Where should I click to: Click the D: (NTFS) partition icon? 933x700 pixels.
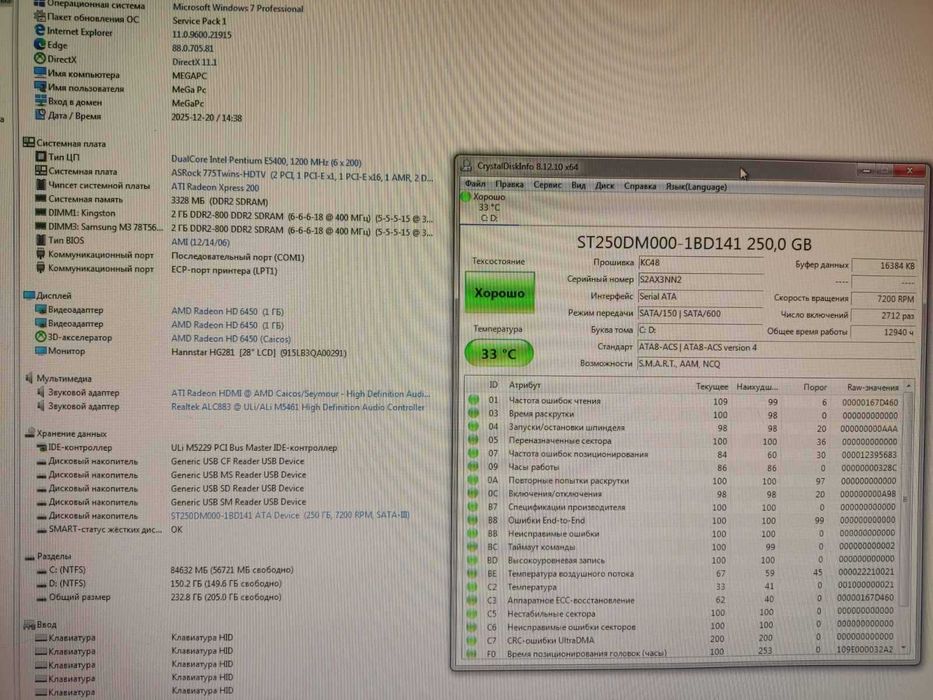[41, 583]
